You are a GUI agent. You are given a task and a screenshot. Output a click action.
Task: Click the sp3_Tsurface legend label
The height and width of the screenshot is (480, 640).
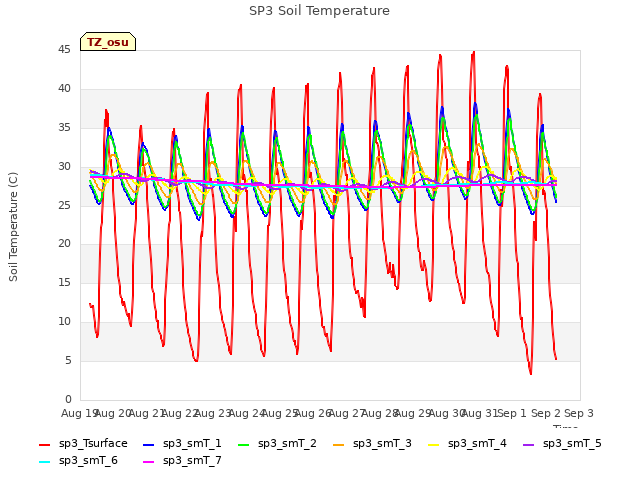pos(93,443)
